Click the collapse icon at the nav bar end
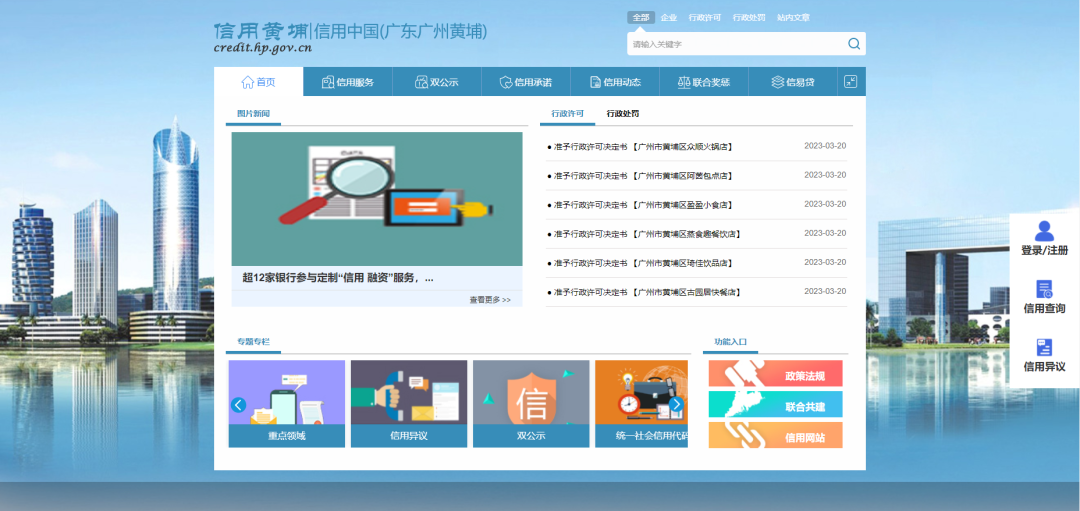The width and height of the screenshot is (1080, 511). (x=851, y=82)
